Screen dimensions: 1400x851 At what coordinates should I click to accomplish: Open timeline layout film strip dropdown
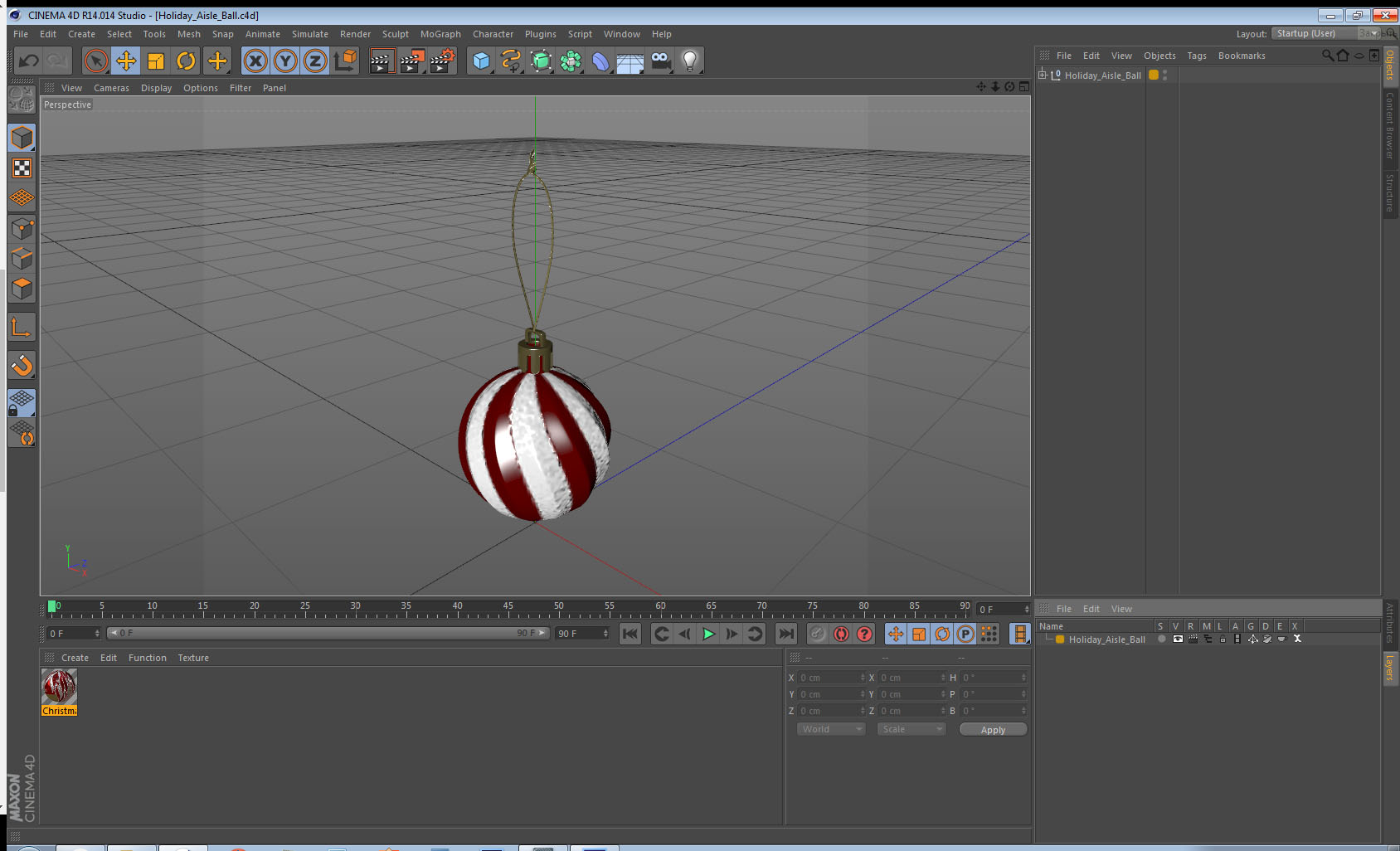1020,634
